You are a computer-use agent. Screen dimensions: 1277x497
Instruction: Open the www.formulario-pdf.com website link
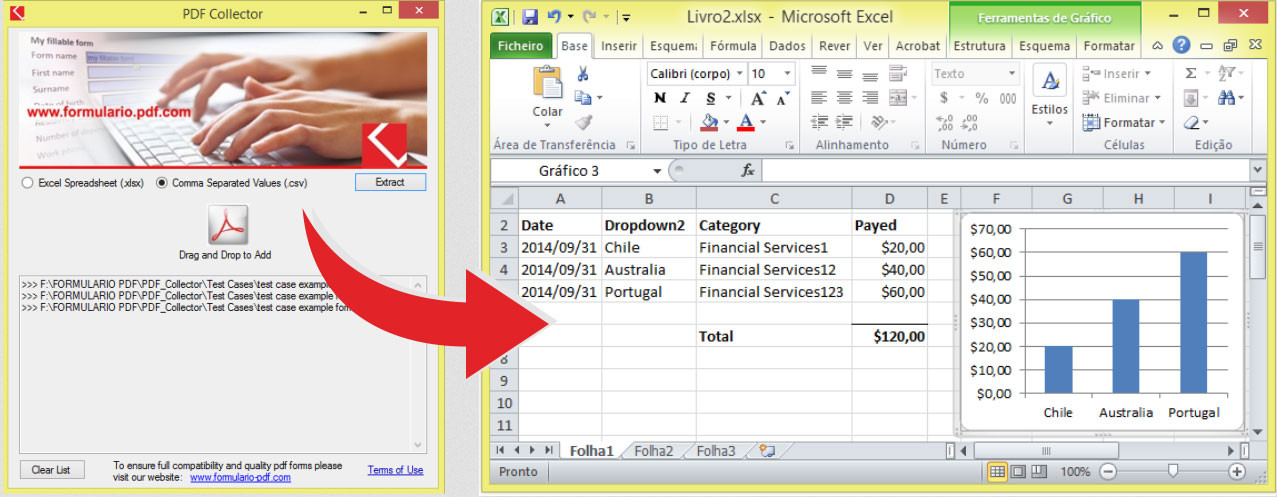240,478
